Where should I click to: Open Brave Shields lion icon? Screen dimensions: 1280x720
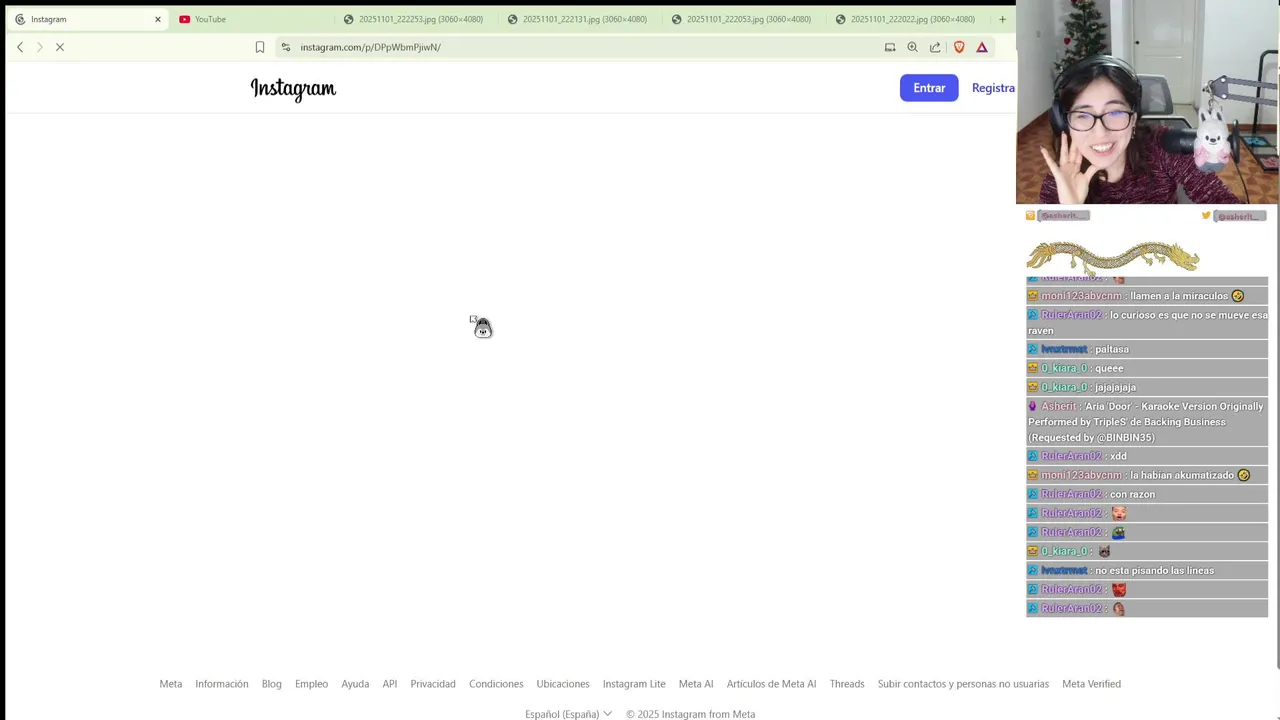(959, 47)
